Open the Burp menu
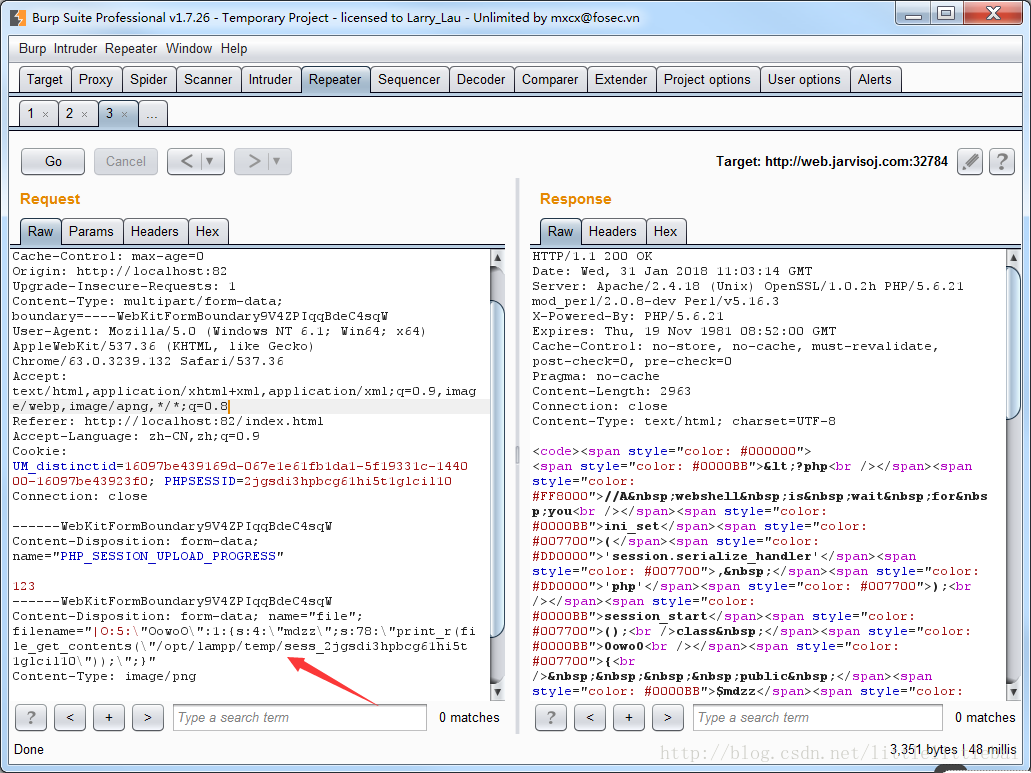Viewport: 1031px width, 773px height. point(32,49)
